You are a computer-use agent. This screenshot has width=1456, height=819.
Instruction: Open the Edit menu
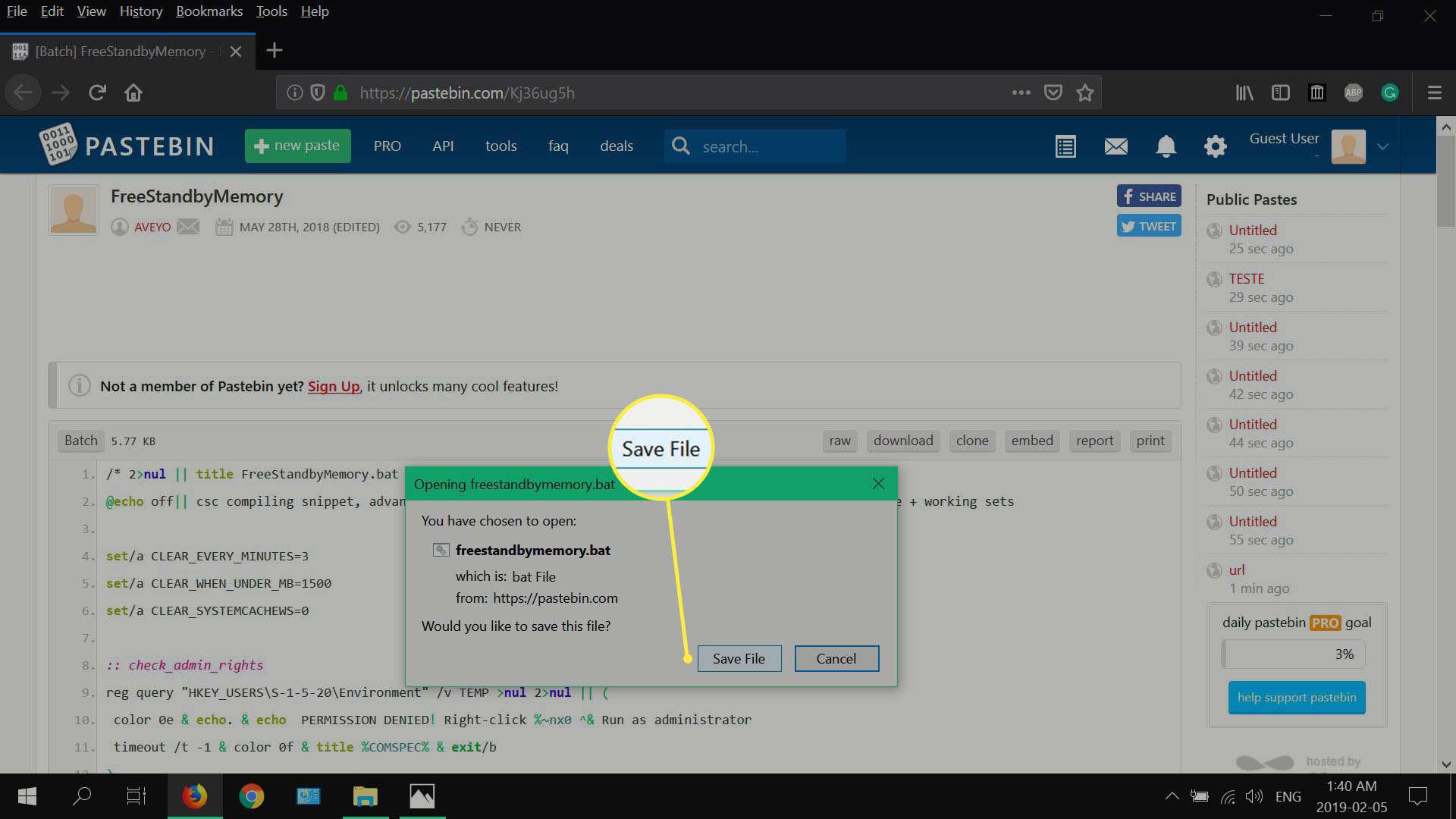point(52,11)
